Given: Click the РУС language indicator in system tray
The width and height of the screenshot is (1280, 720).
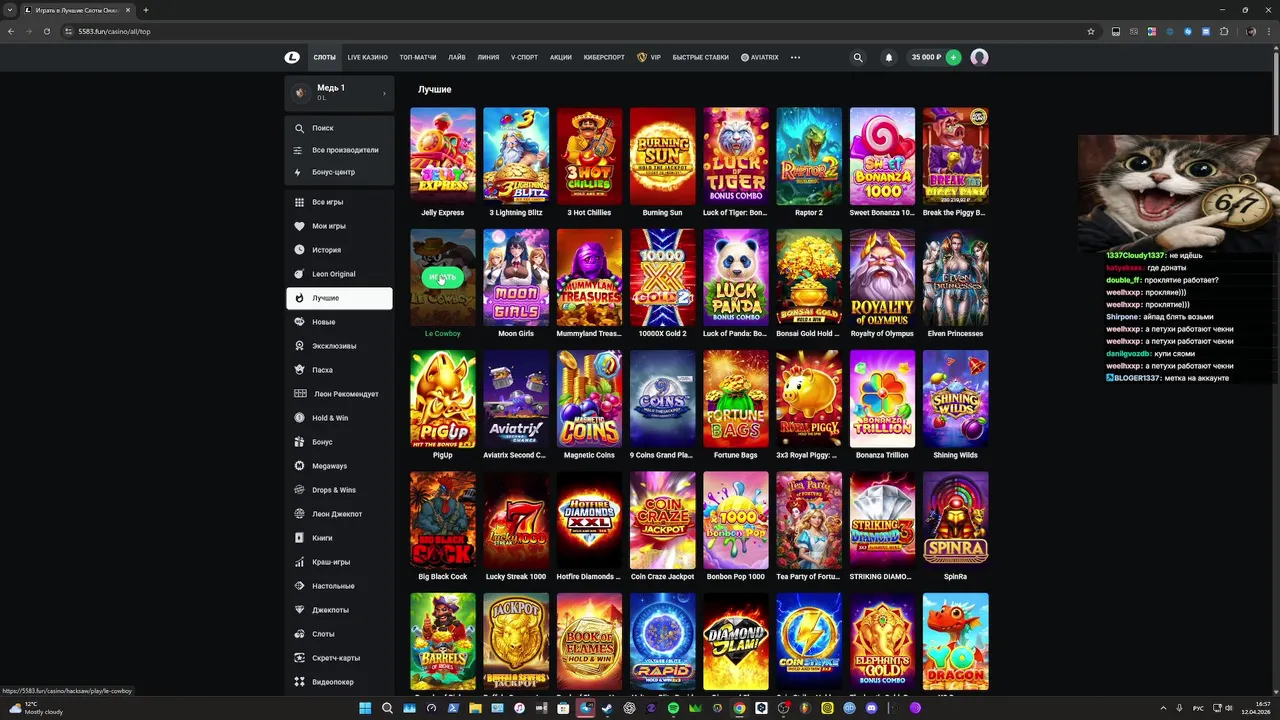Looking at the screenshot, I should (1198, 708).
